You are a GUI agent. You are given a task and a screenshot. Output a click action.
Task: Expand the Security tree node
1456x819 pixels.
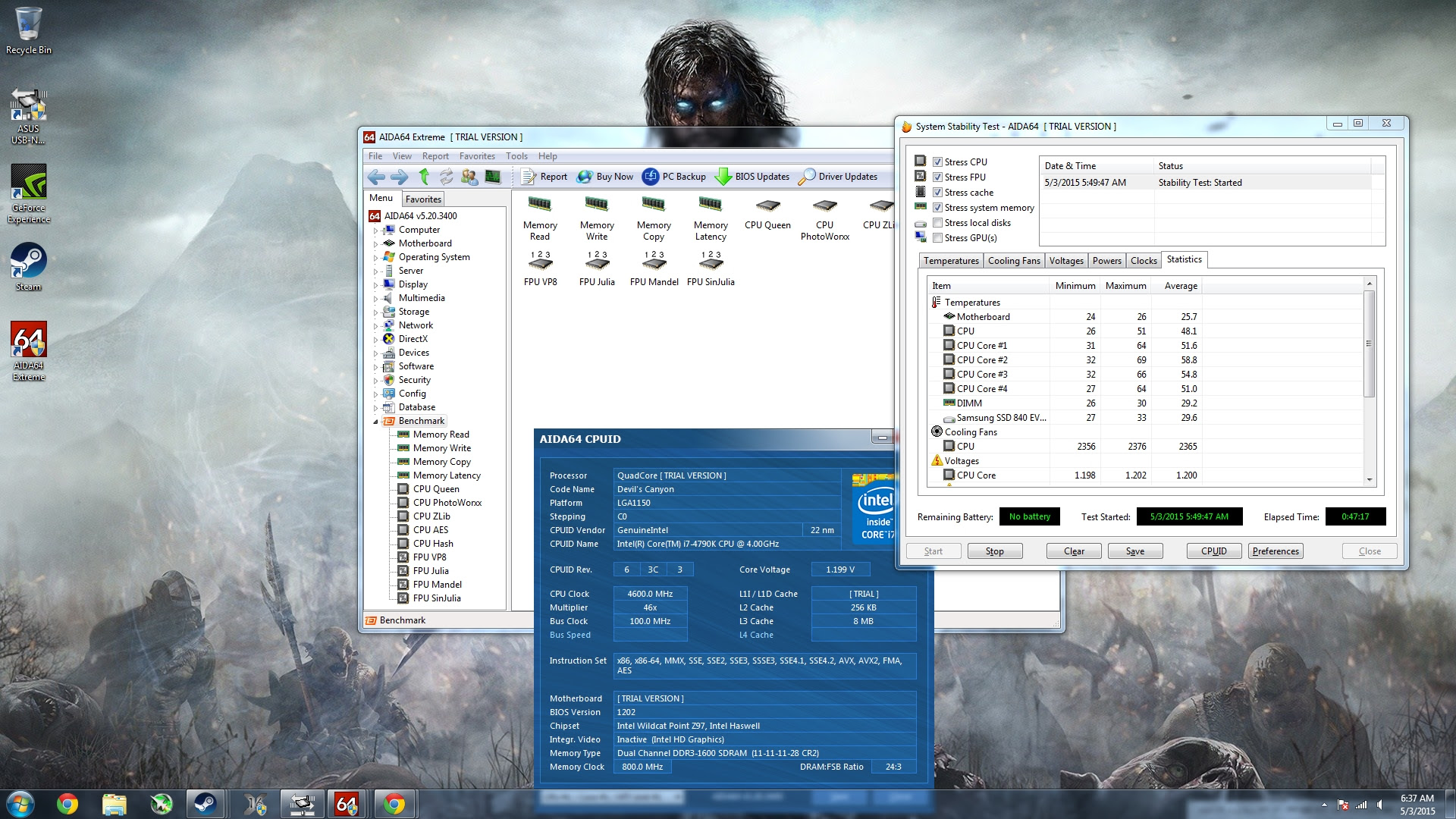click(x=375, y=380)
